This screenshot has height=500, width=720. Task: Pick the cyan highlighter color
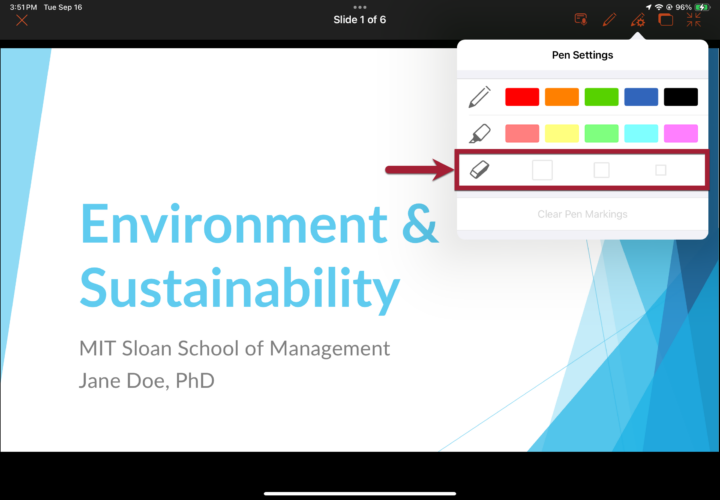[x=641, y=133]
